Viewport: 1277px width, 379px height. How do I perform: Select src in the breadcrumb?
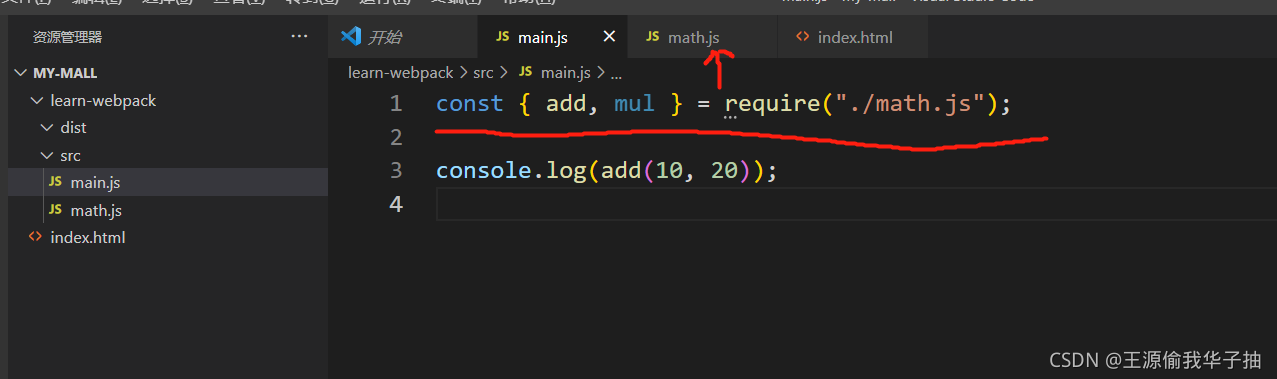pyautogui.click(x=484, y=72)
